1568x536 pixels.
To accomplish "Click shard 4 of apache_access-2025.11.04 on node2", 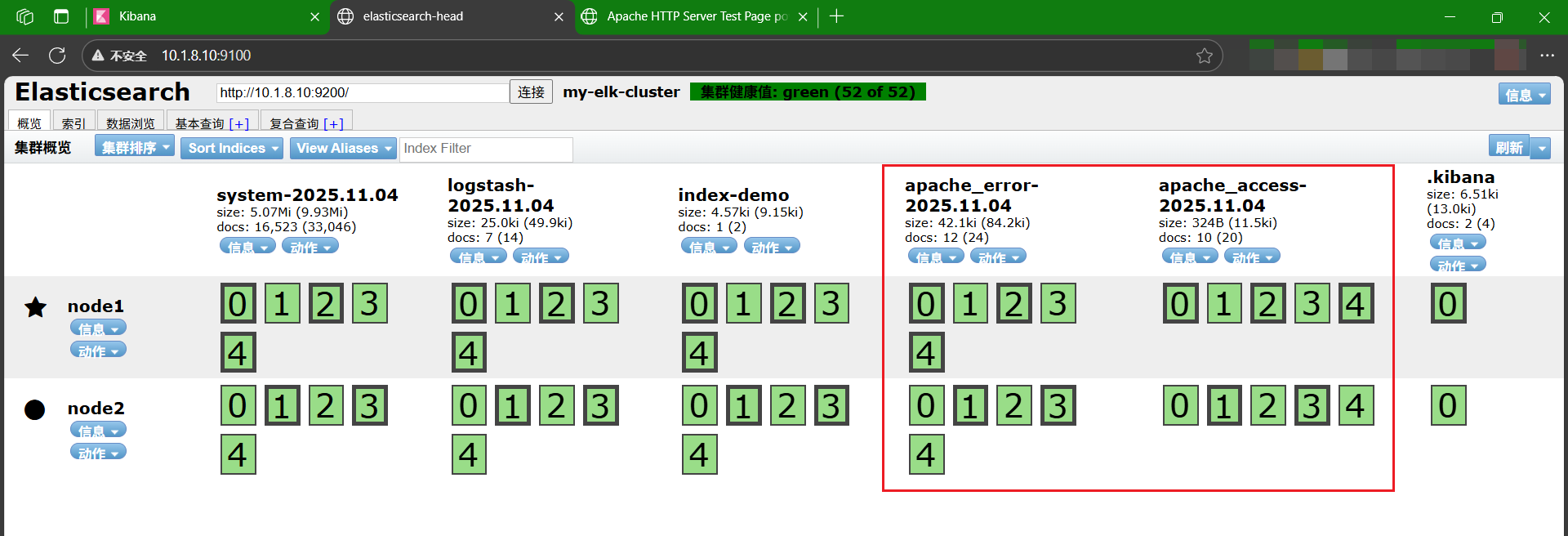I will [1356, 405].
